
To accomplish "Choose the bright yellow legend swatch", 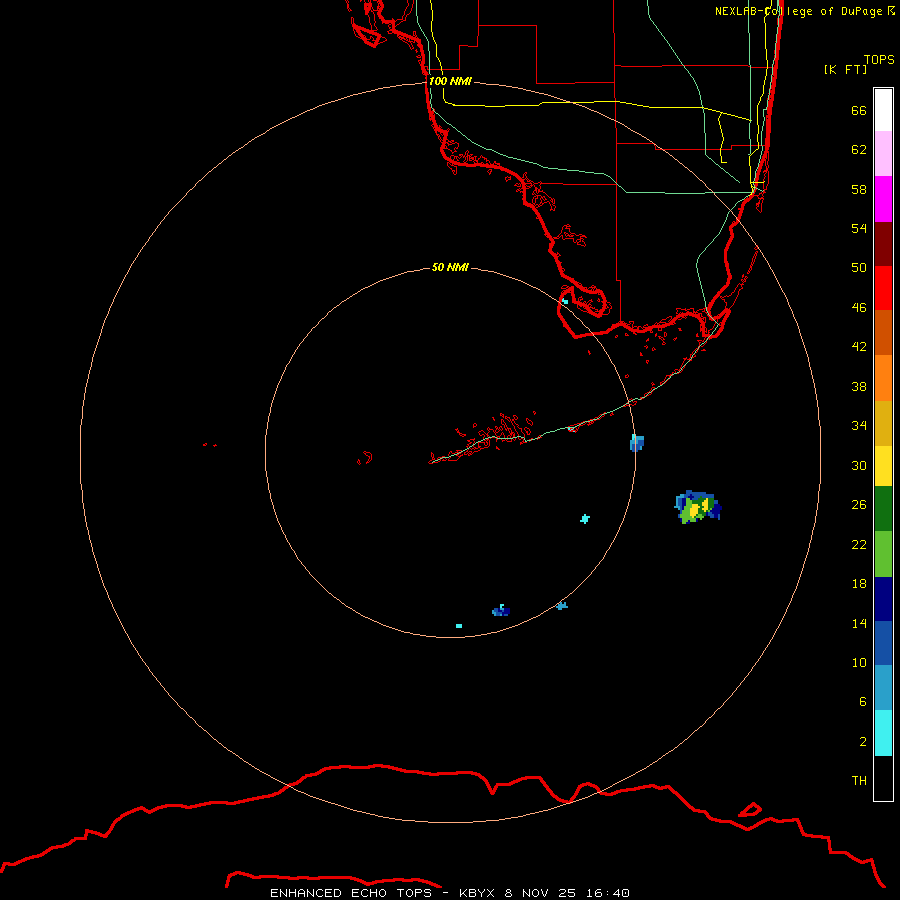I will (x=883, y=466).
